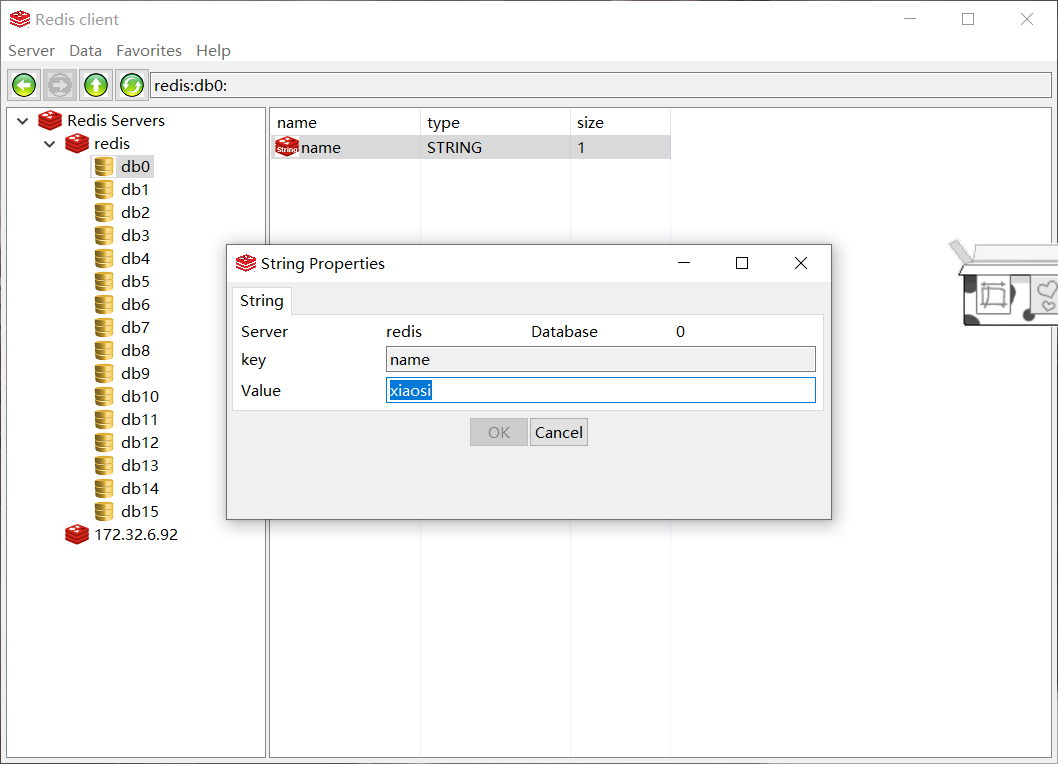
Task: Click the db6 database icon
Action: (x=104, y=304)
